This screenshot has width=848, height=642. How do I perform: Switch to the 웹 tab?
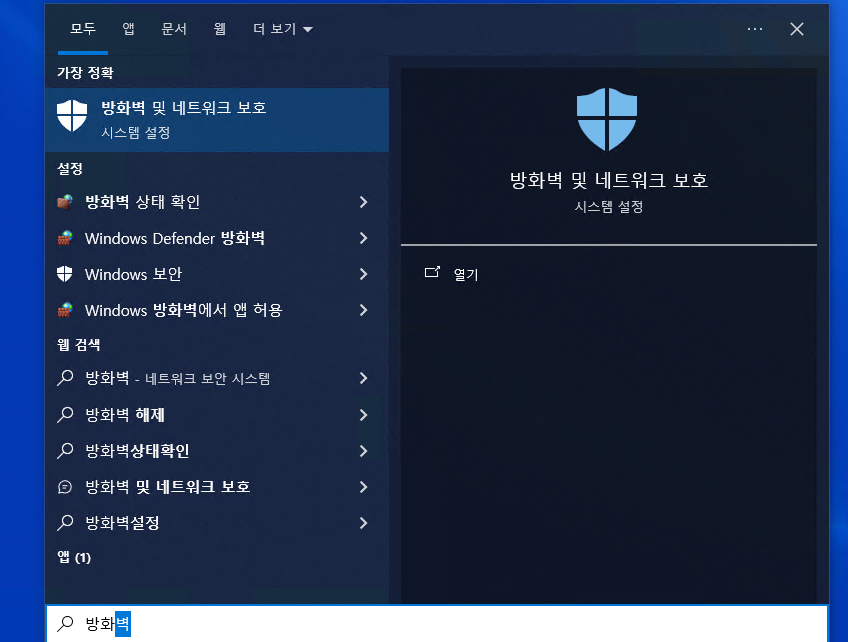[220, 29]
